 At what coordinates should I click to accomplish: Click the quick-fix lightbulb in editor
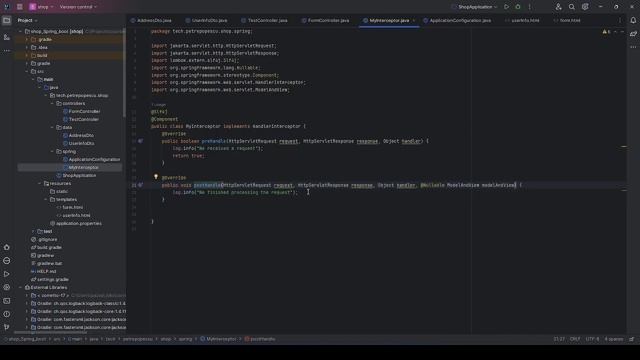click(x=156, y=177)
